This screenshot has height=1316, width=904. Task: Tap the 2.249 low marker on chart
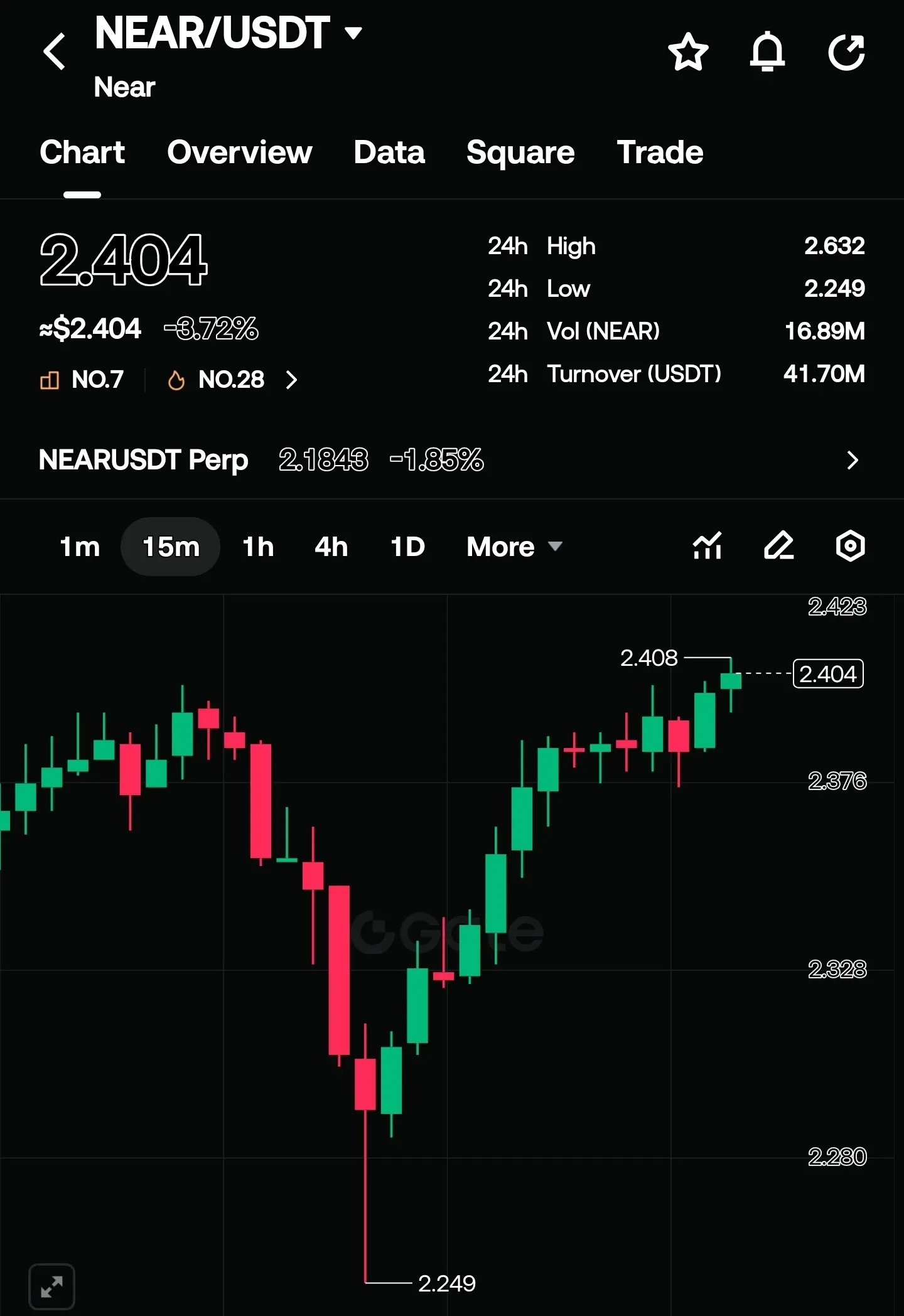click(x=447, y=1284)
